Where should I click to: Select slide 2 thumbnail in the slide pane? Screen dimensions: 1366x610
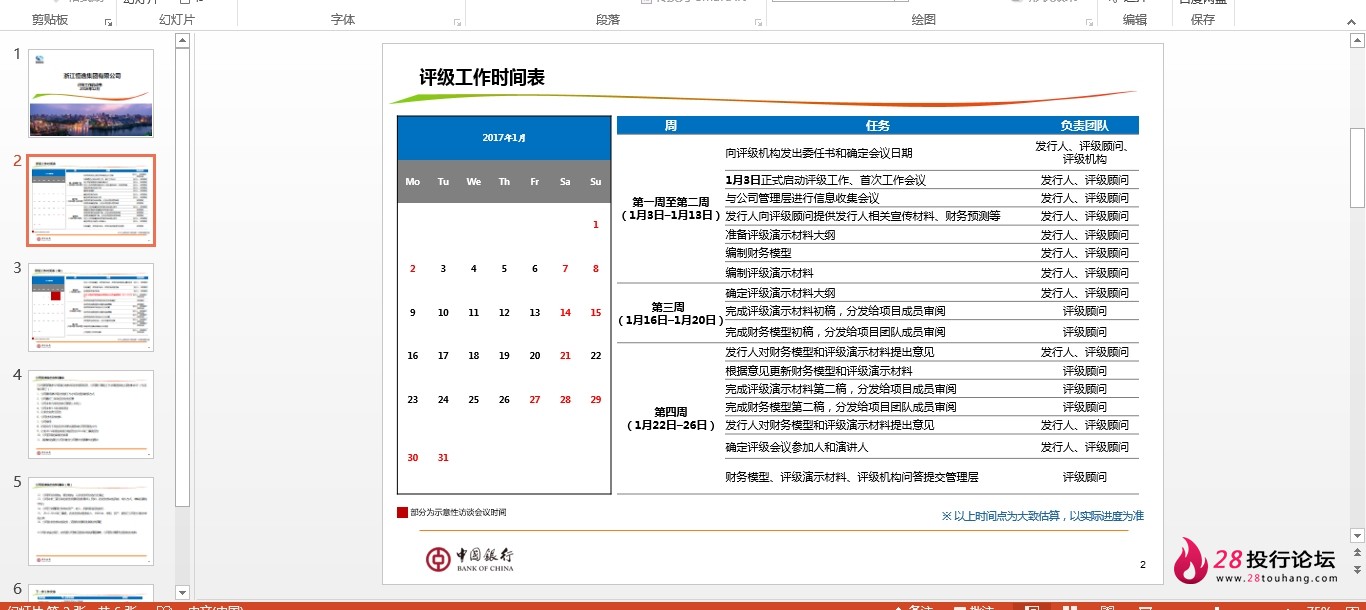pyautogui.click(x=91, y=200)
